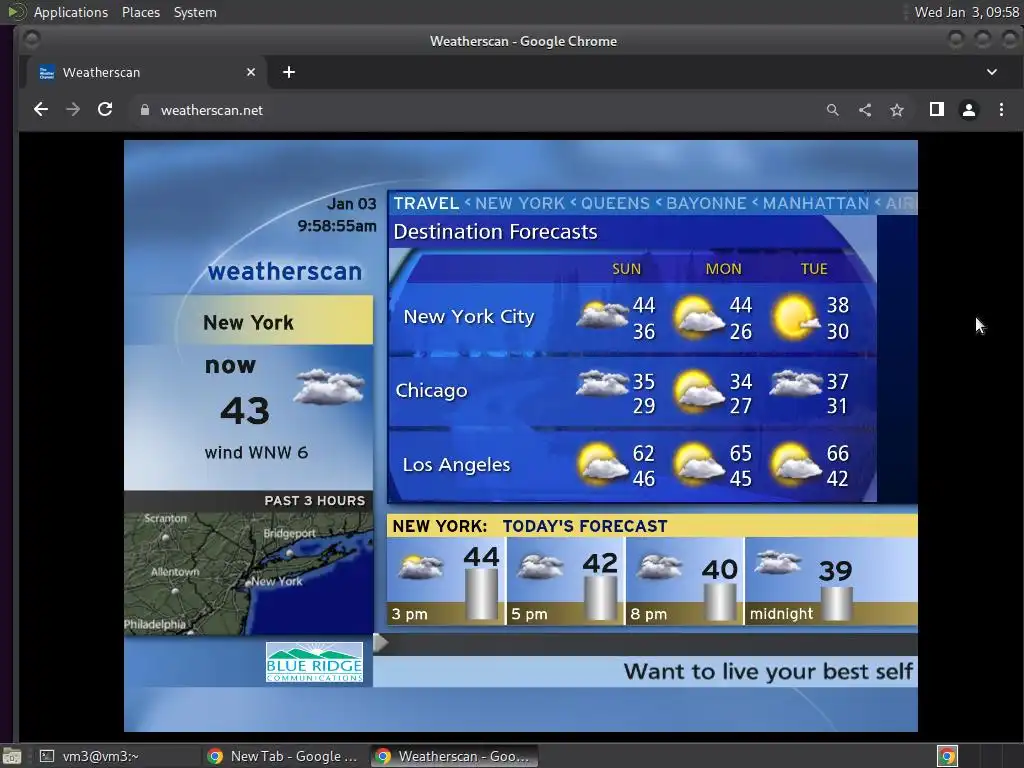Close the Weatherscan tab
This screenshot has width=1024, height=768.
coord(251,72)
